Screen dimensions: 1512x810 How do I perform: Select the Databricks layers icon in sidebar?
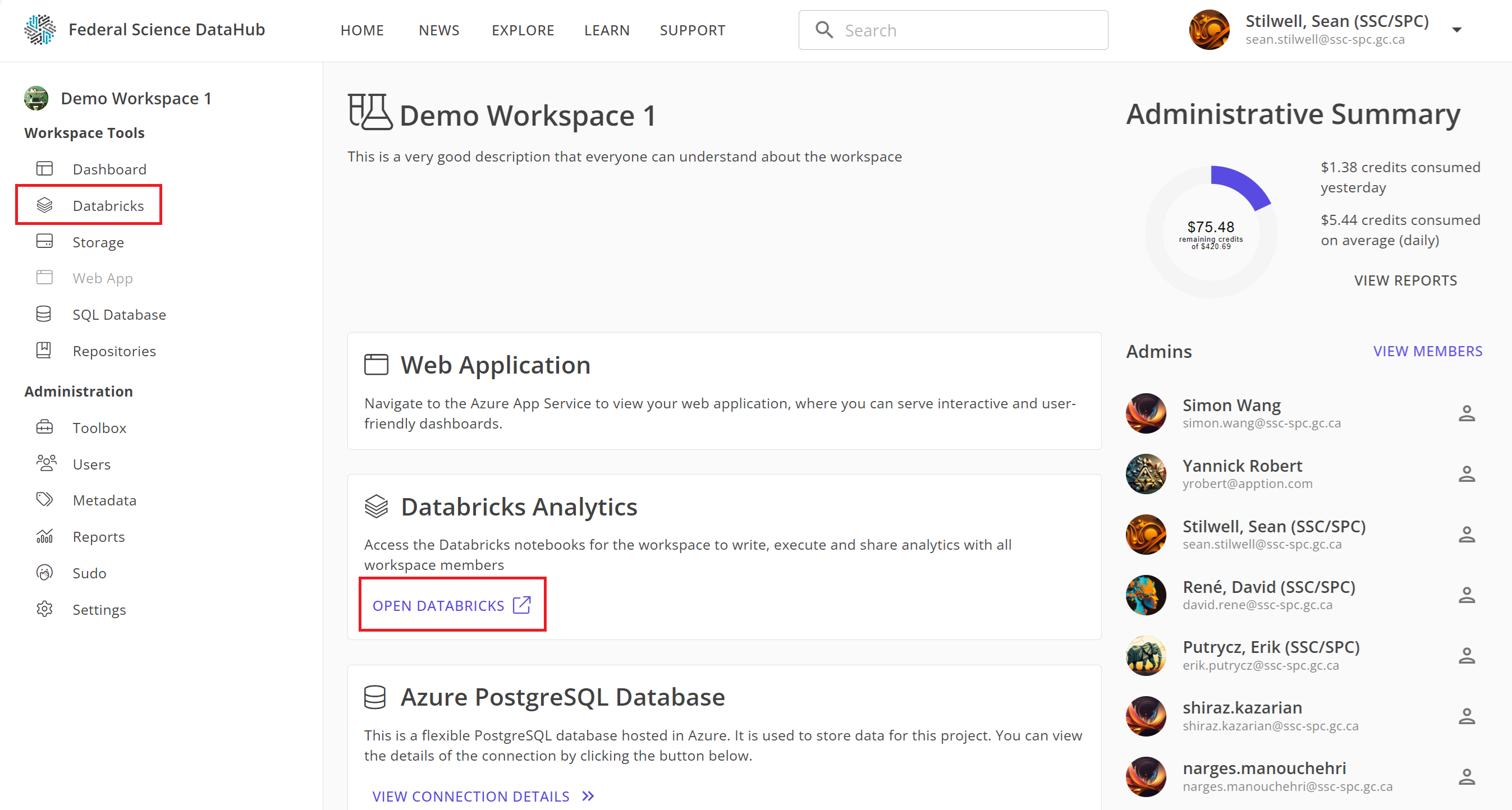(44, 205)
